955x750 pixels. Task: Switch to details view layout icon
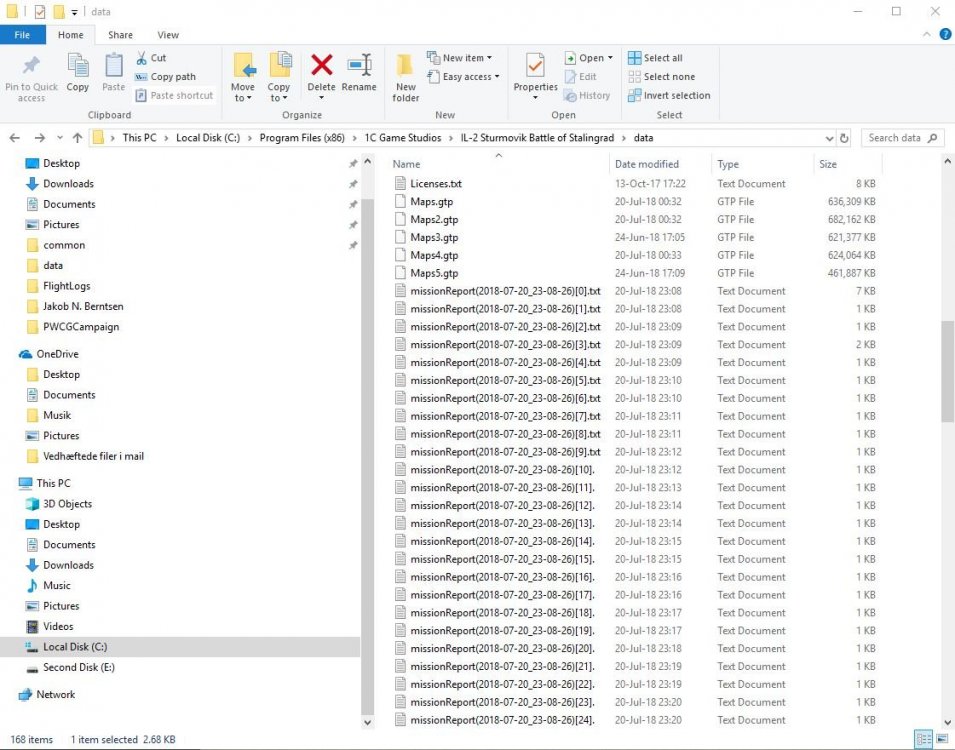[x=922, y=739]
